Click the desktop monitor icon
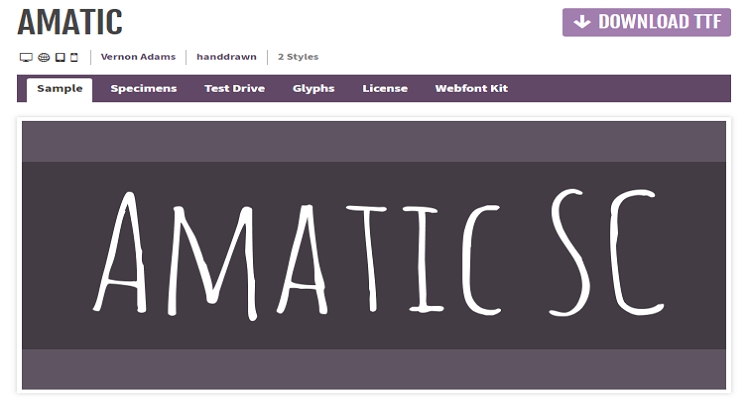The height and width of the screenshot is (400, 750). pyautogui.click(x=26, y=57)
